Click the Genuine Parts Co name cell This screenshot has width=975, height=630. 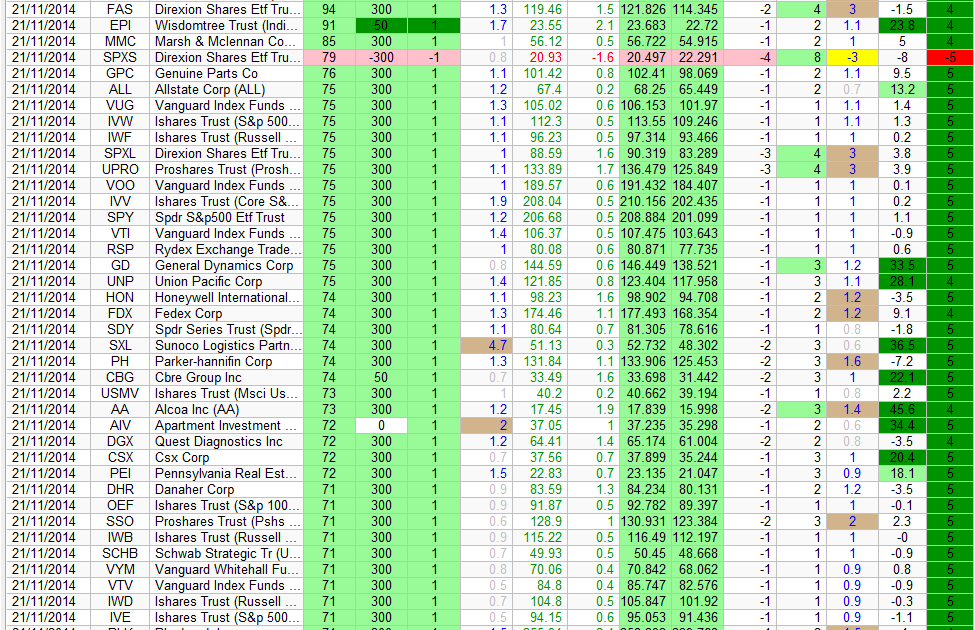click(x=228, y=73)
